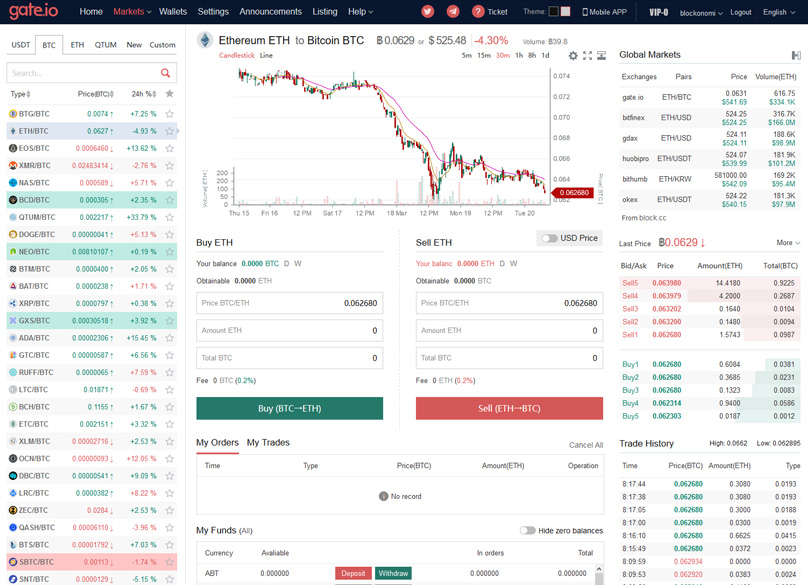808x585 pixels.
Task: Switch to the ETH market tab
Action: (x=77, y=45)
